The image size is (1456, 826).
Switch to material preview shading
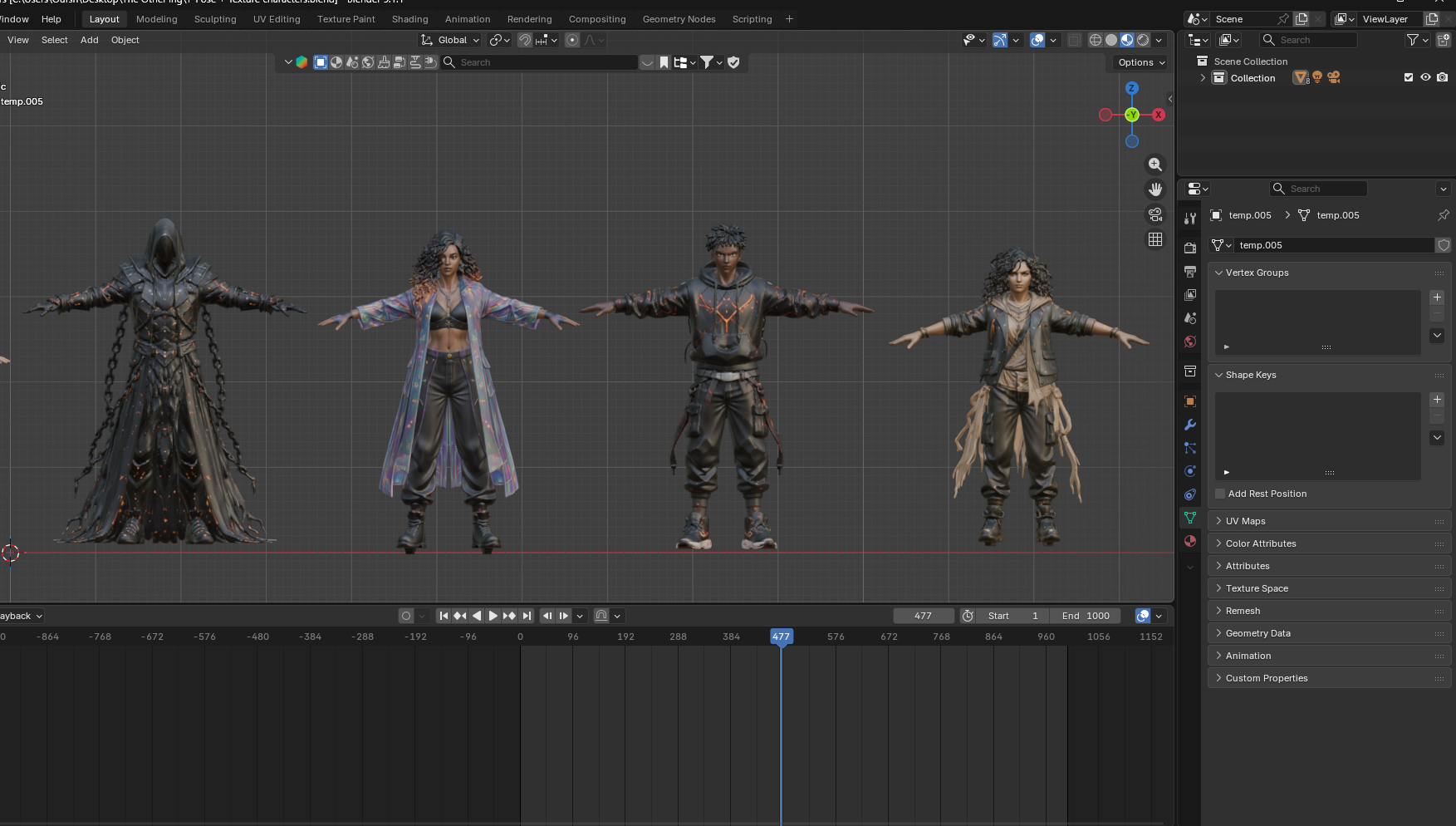(x=1127, y=40)
